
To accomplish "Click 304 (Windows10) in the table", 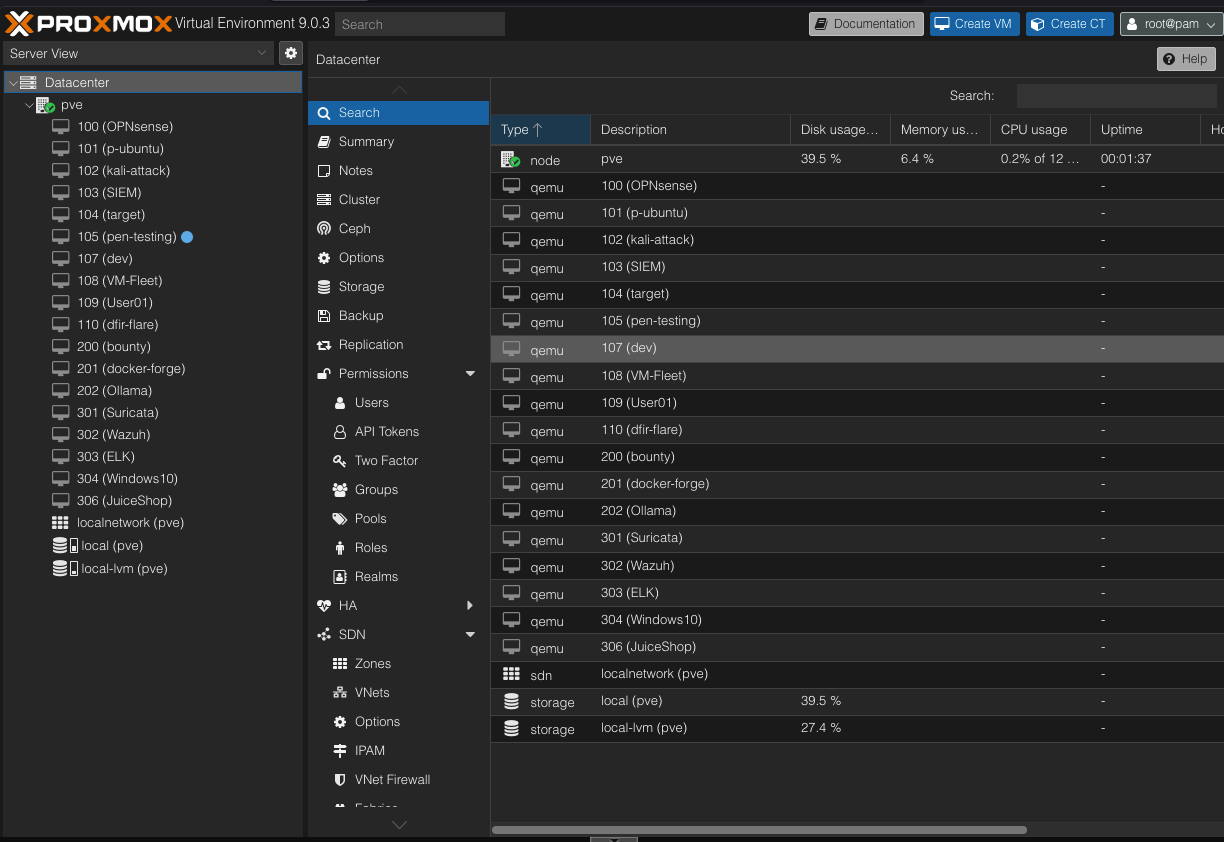I will coord(651,620).
